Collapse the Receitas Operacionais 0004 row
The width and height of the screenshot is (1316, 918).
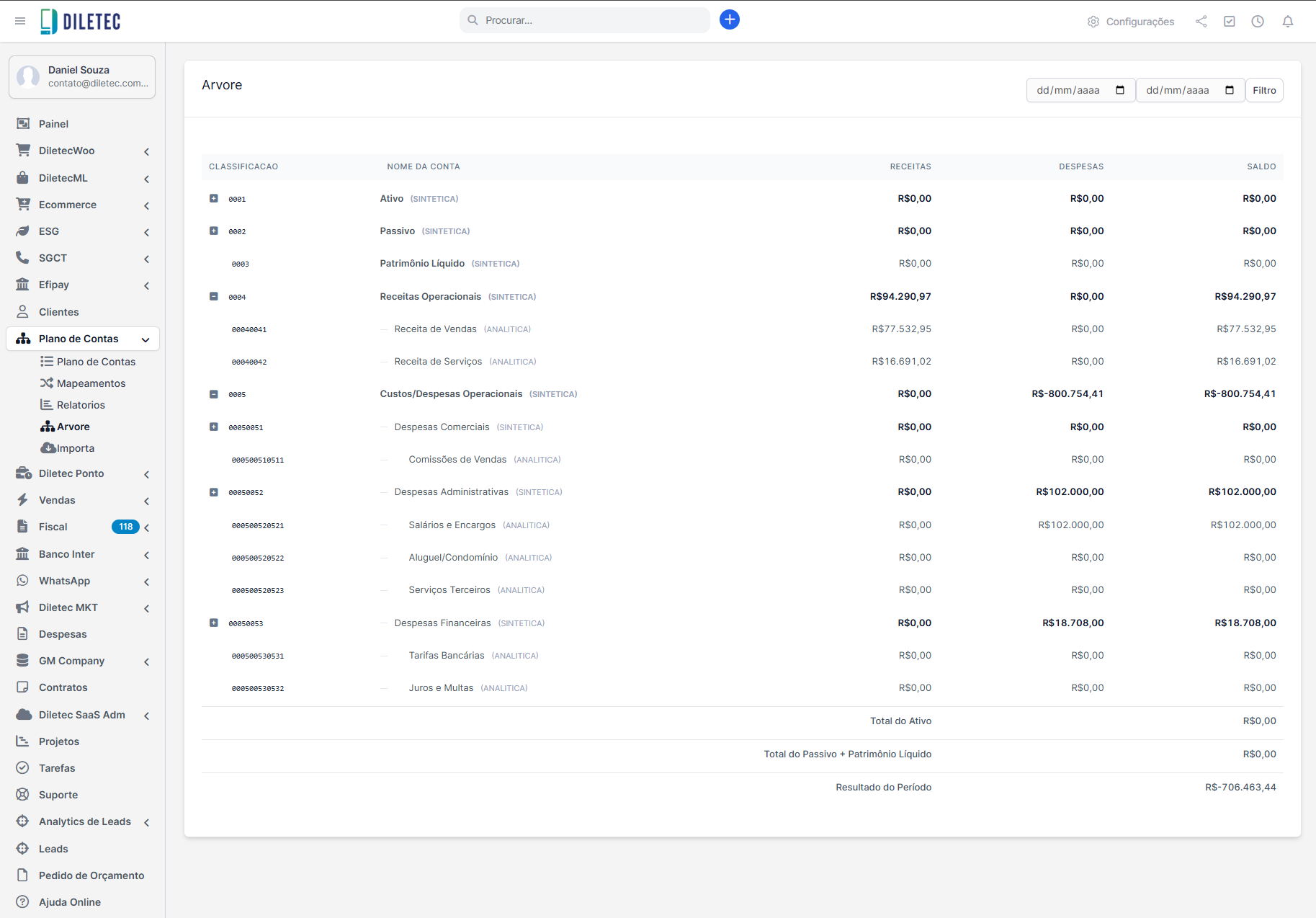coord(214,296)
